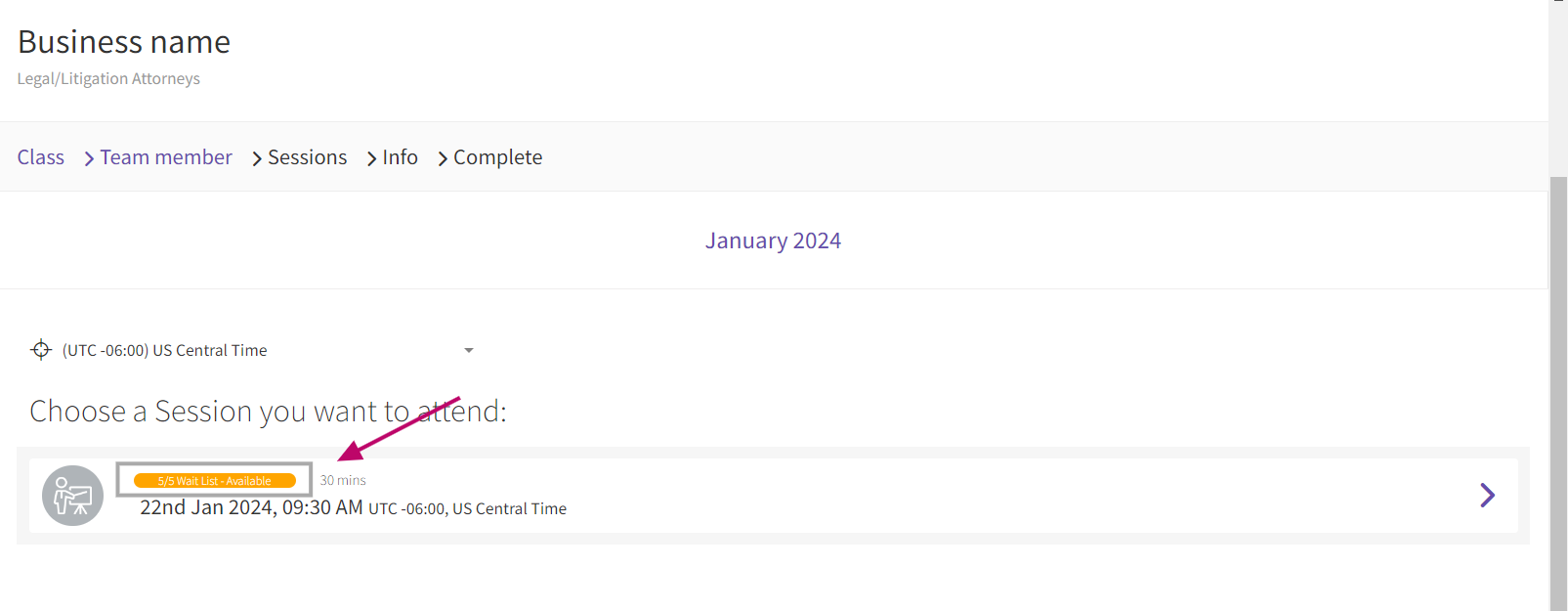Go back to the Team member step
Screen dimensions: 1568x611
click(166, 157)
